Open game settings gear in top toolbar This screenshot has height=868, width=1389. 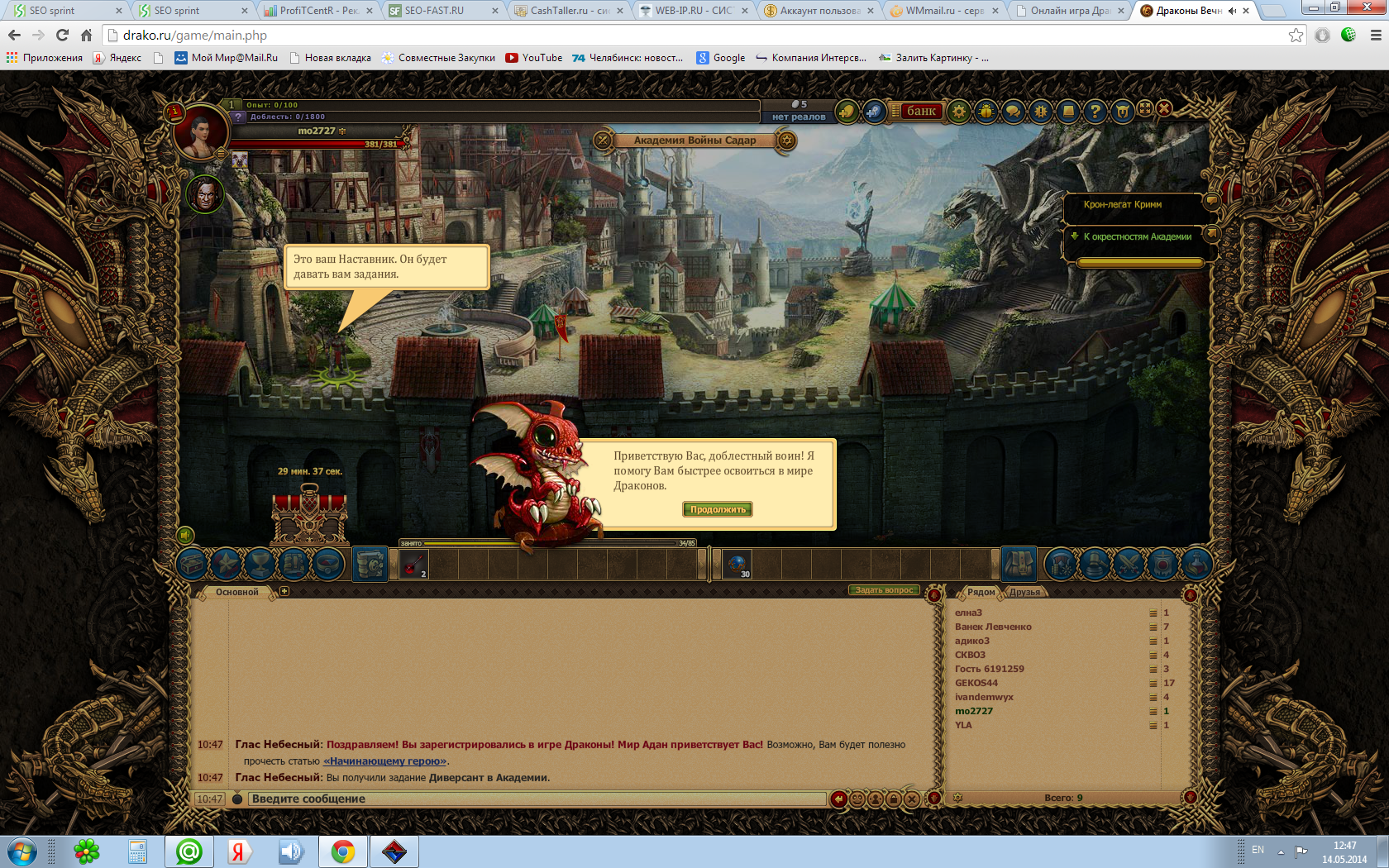point(959,111)
